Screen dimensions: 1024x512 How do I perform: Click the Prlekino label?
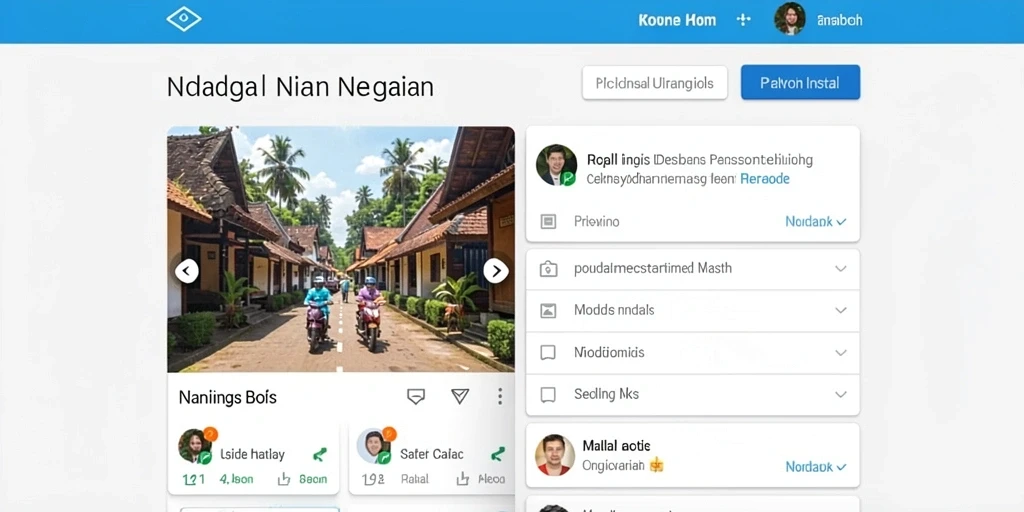597,221
